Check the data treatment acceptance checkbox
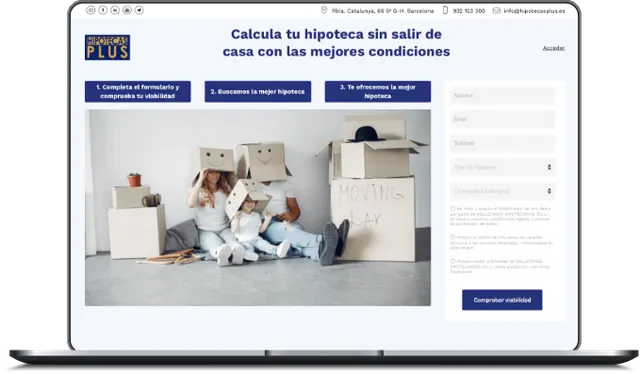The width and height of the screenshot is (640, 374). coord(453,209)
